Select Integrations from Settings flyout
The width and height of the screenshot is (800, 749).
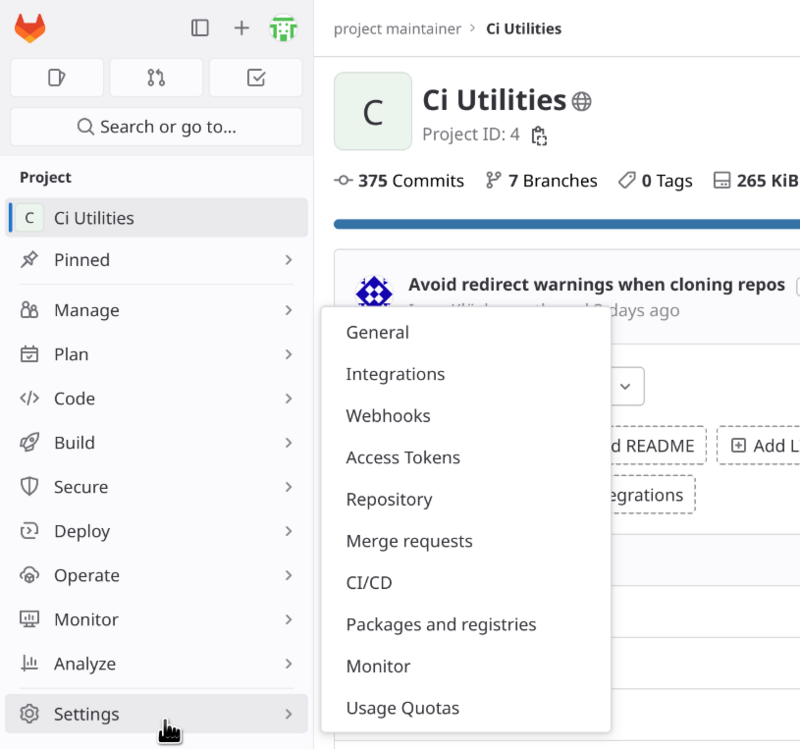(x=395, y=374)
